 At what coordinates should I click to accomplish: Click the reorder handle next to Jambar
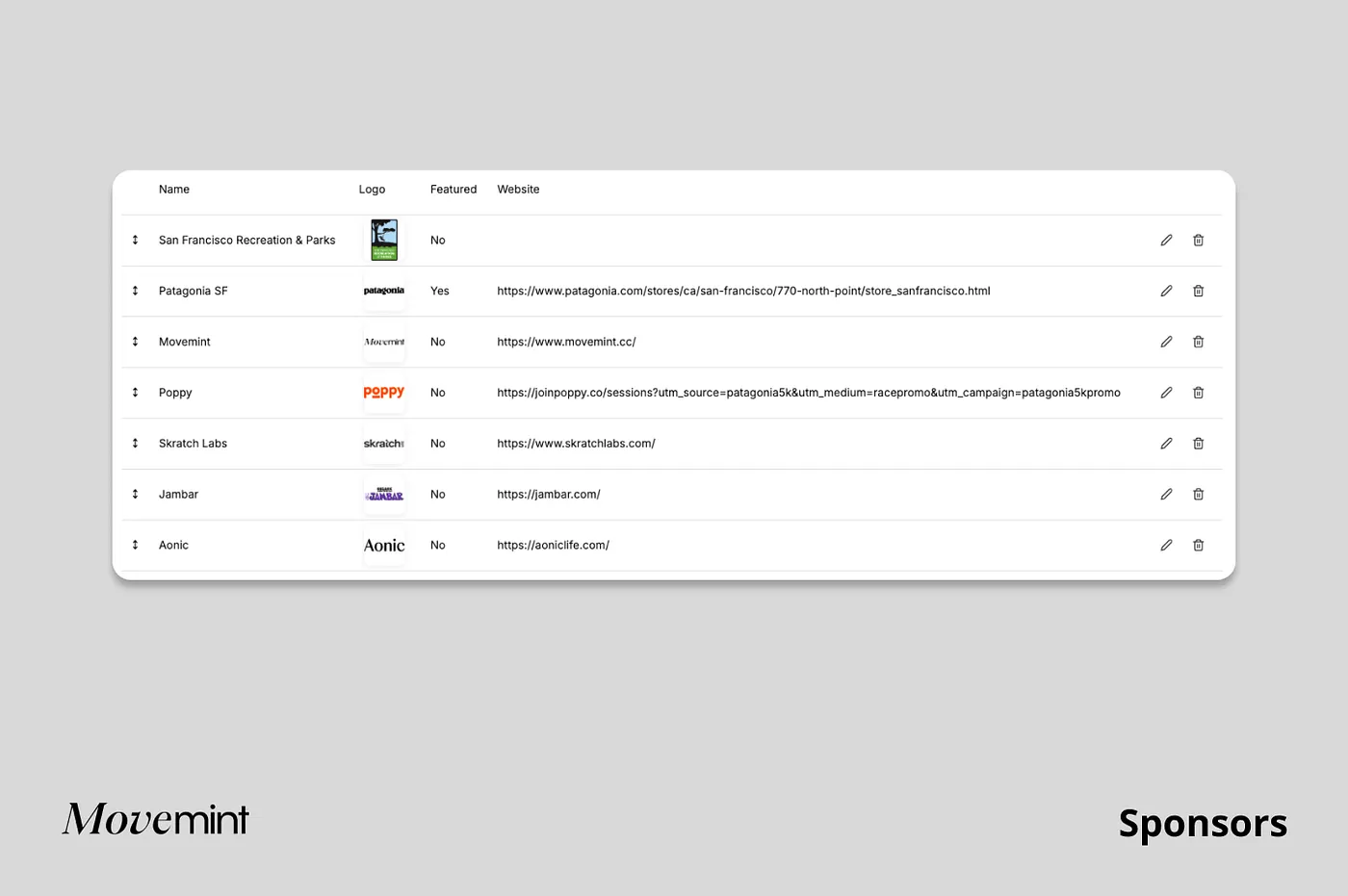point(135,494)
